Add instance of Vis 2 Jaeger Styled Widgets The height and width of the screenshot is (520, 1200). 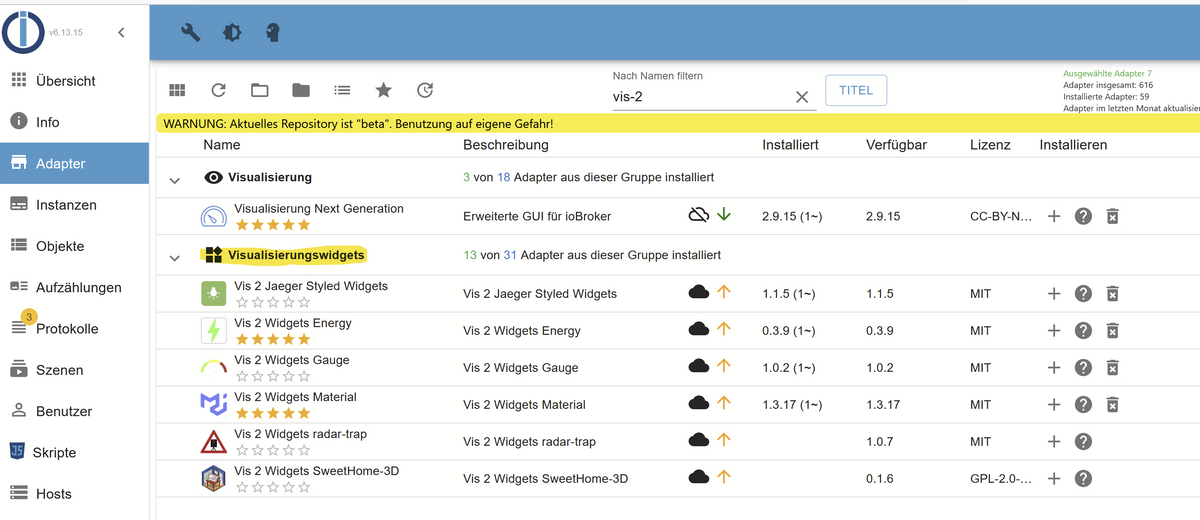click(1053, 293)
